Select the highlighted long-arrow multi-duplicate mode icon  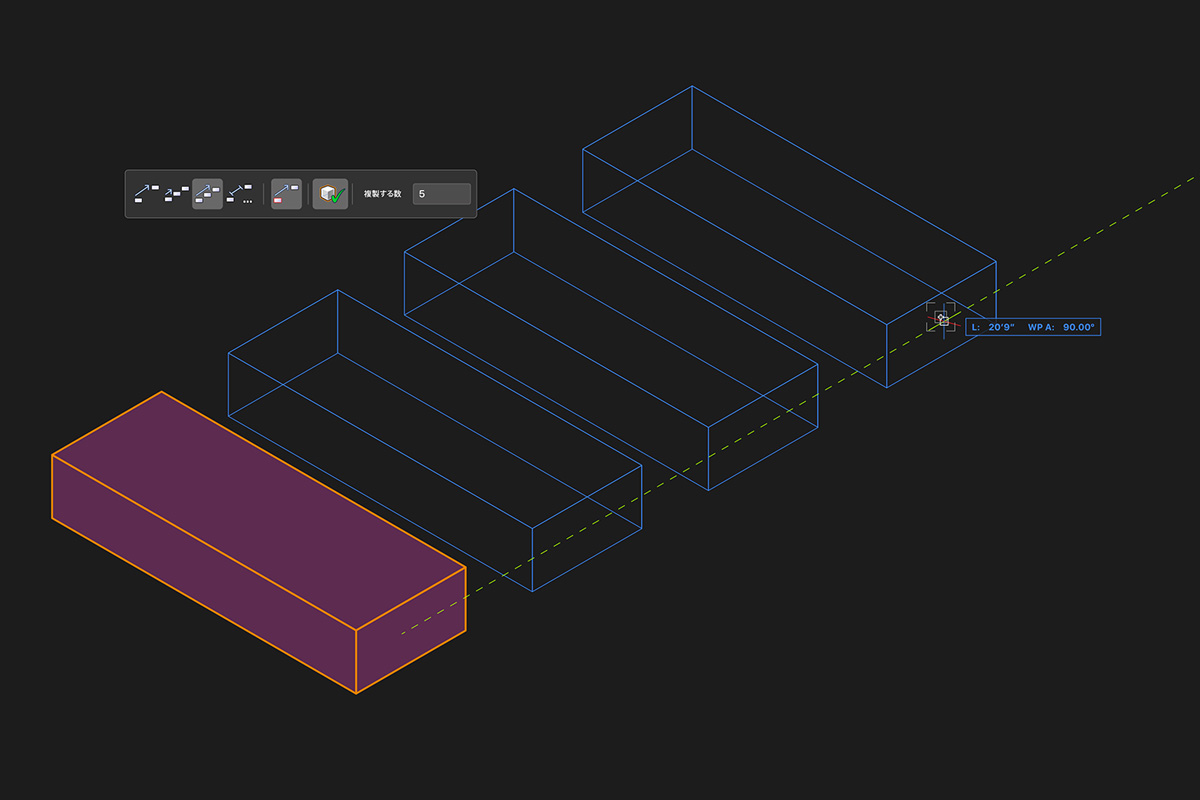[207, 193]
